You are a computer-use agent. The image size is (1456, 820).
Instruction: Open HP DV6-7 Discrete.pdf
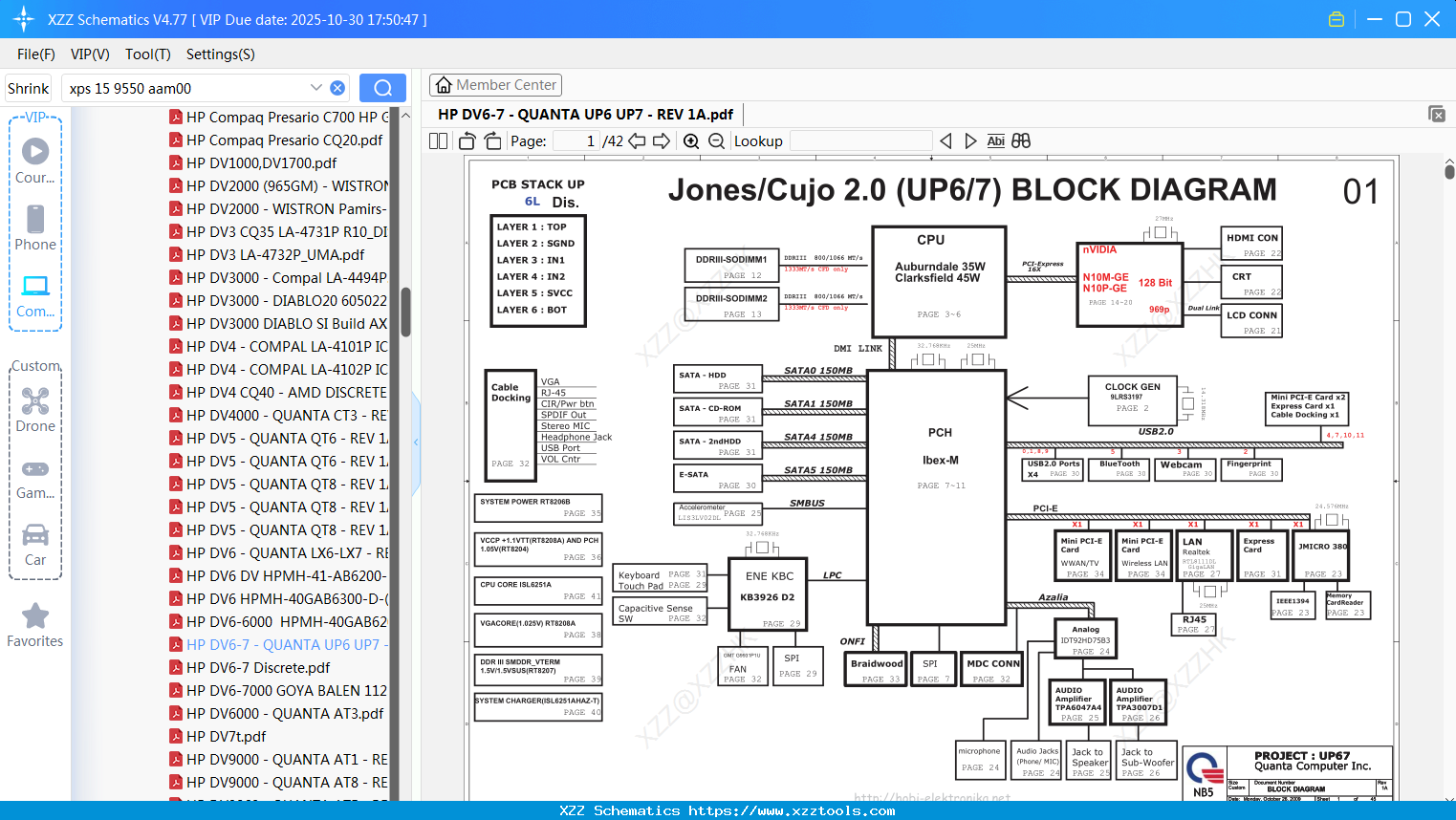click(x=250, y=667)
